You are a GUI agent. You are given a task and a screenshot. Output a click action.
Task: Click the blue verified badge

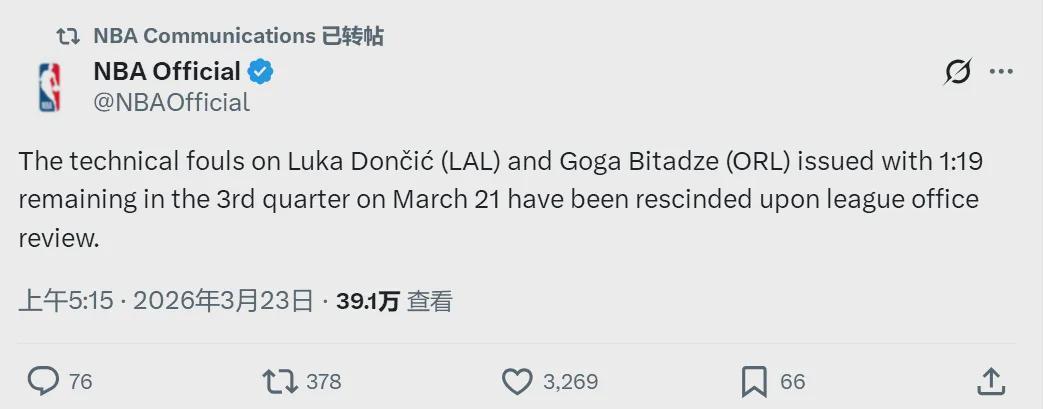tap(261, 72)
